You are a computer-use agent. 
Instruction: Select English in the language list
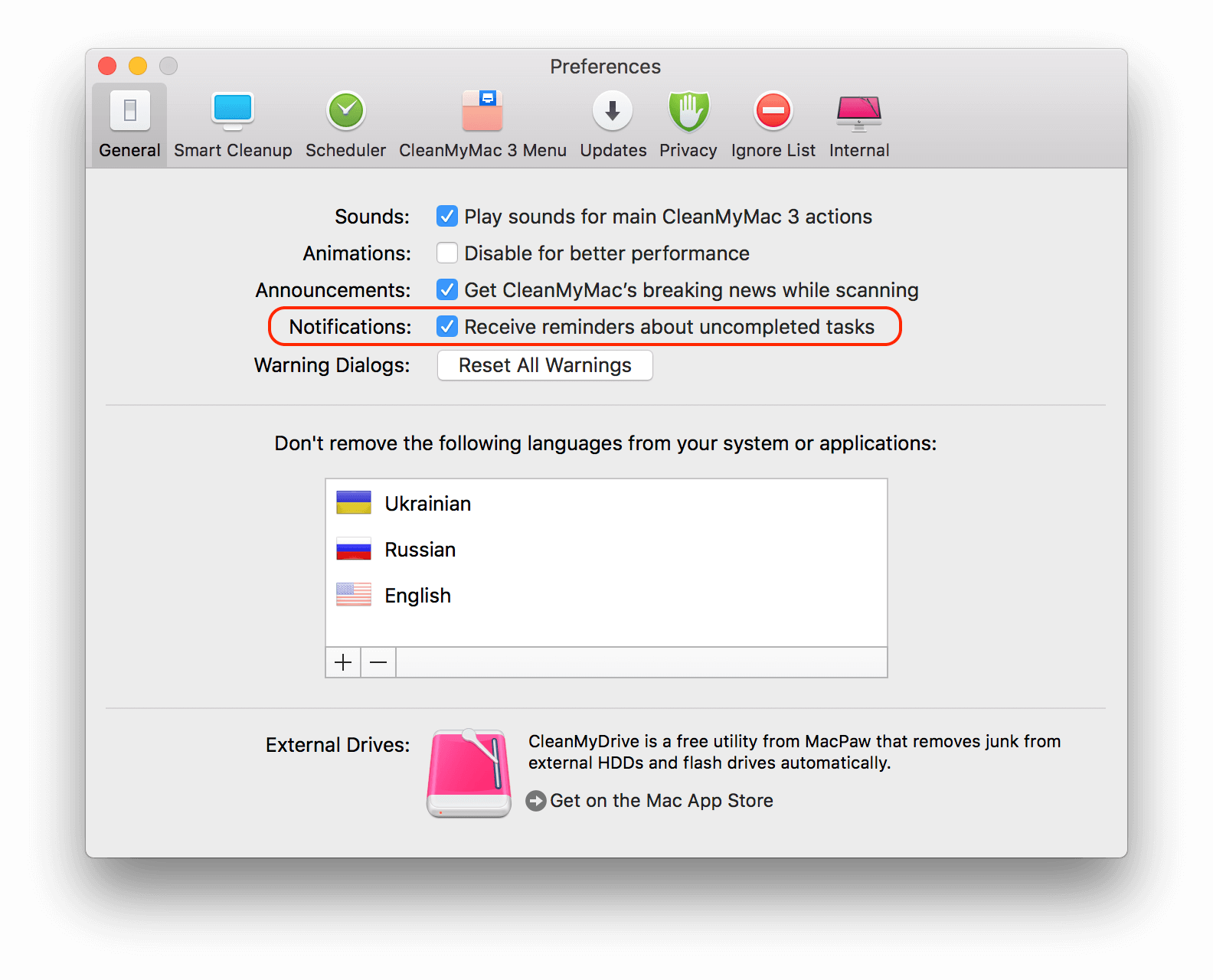606,595
